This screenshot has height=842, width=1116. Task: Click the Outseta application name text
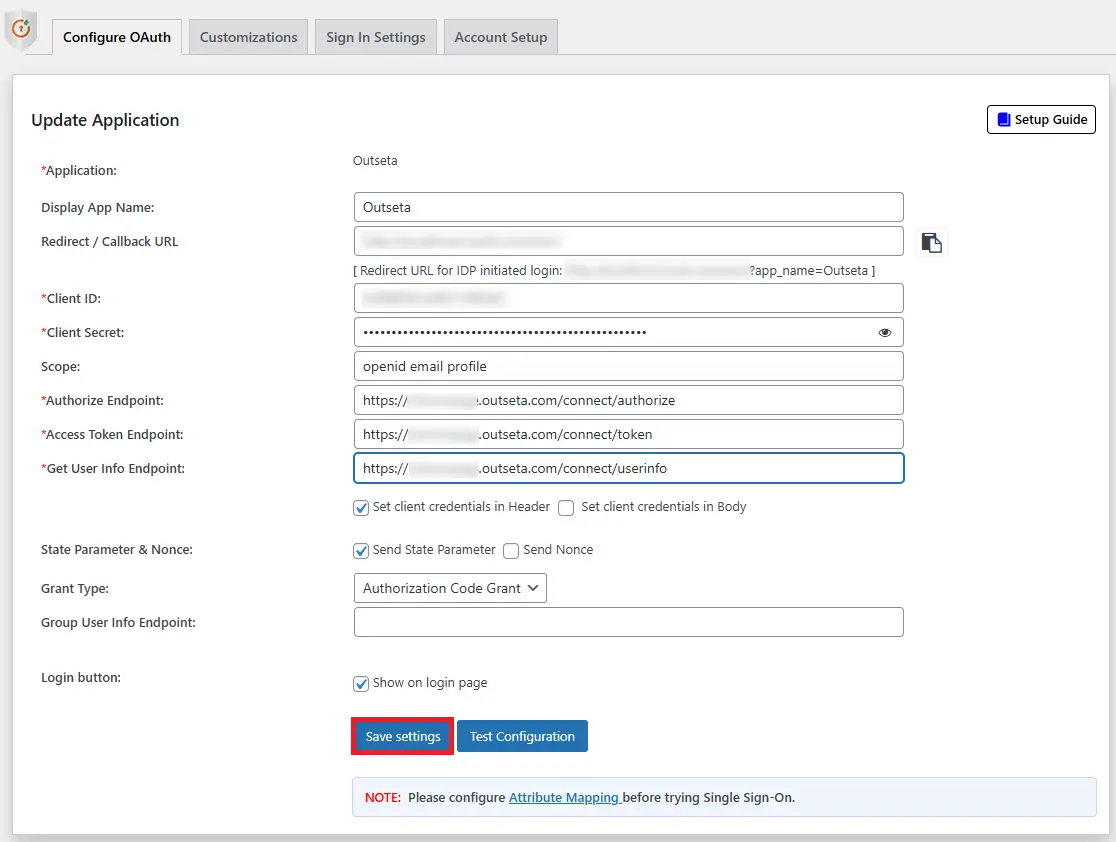[x=375, y=161]
